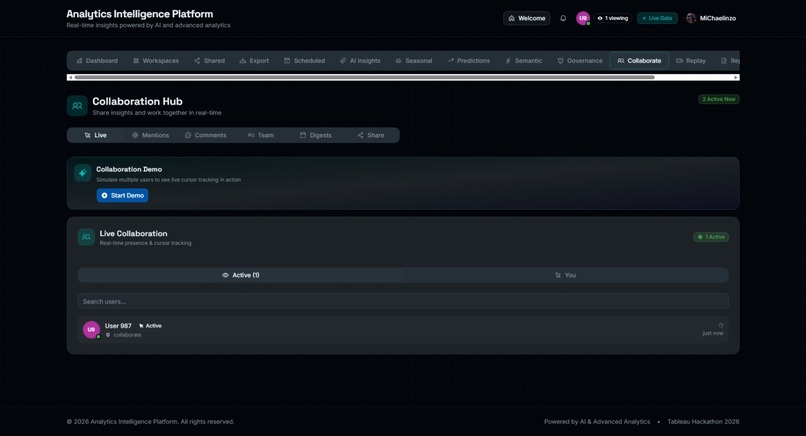Click the User 987 avatar in list
806x436 pixels.
point(91,330)
